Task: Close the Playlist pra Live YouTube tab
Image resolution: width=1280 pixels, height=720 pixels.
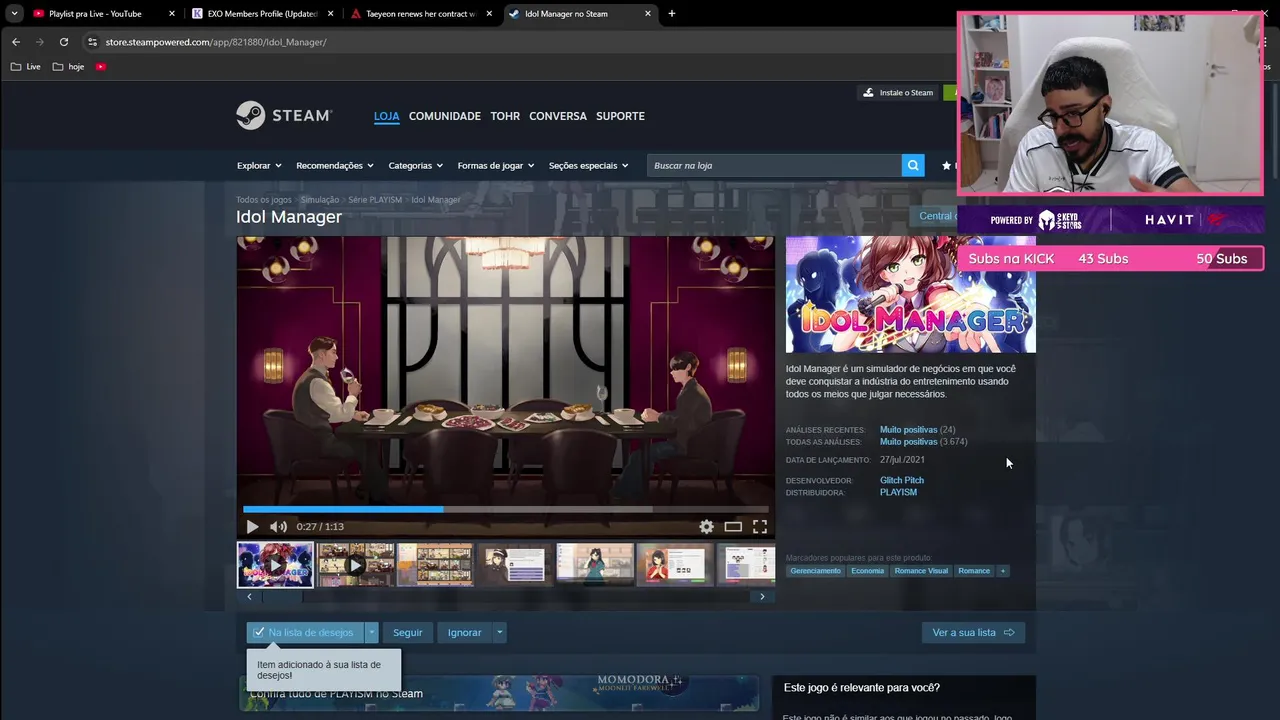Action: pos(172,14)
